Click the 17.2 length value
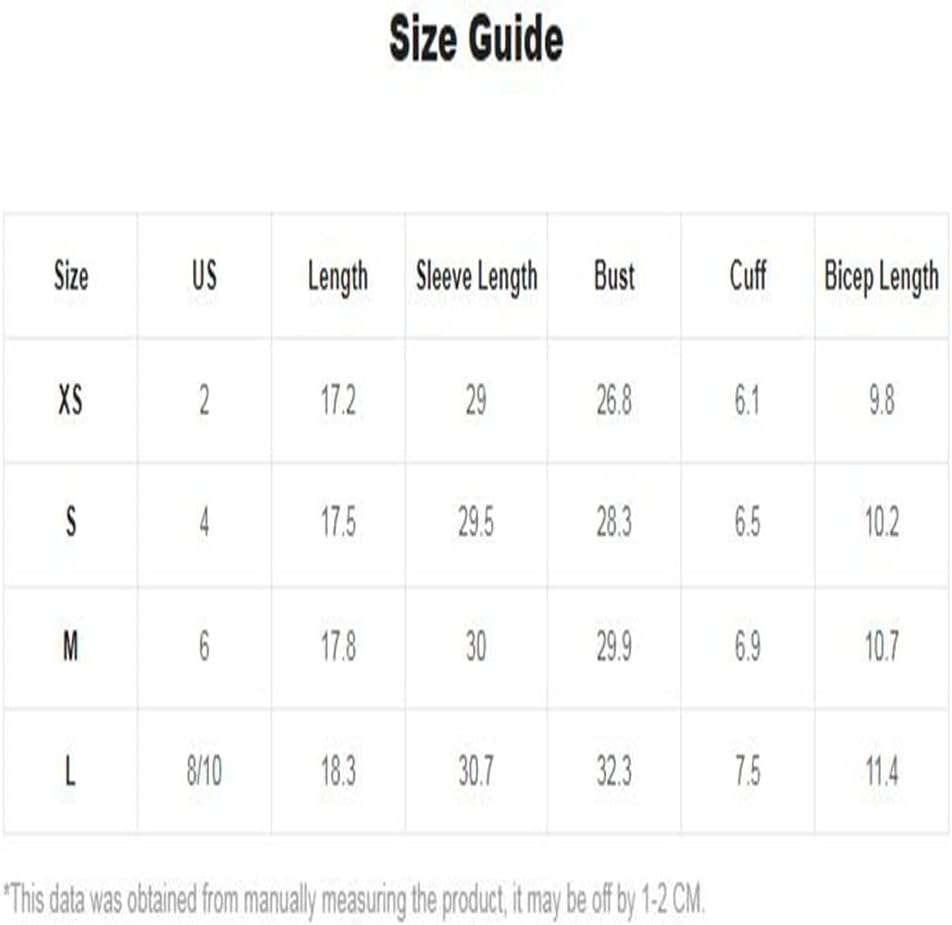952x925 pixels. (338, 401)
